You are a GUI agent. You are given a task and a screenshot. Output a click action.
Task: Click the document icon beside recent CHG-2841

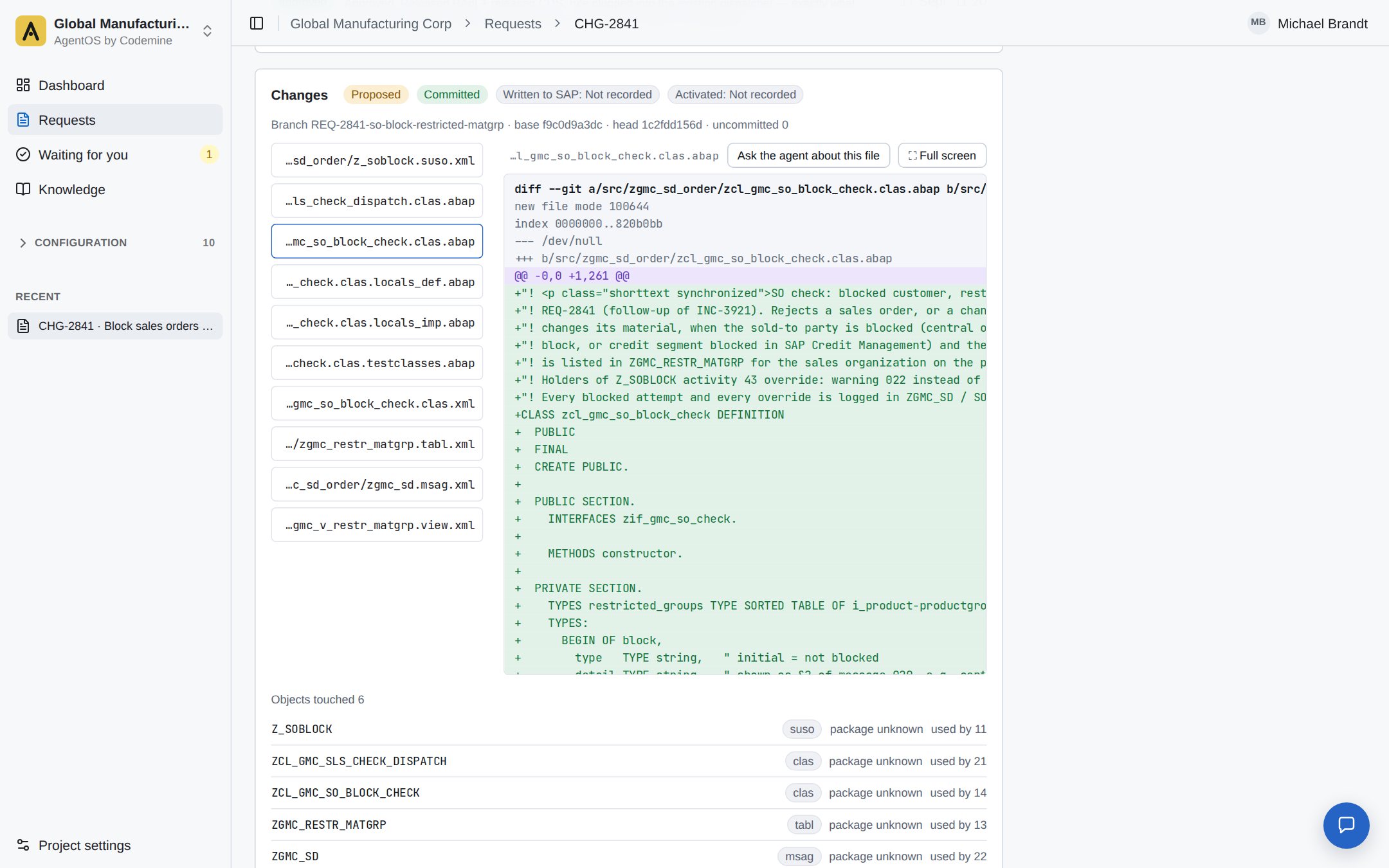[23, 326]
